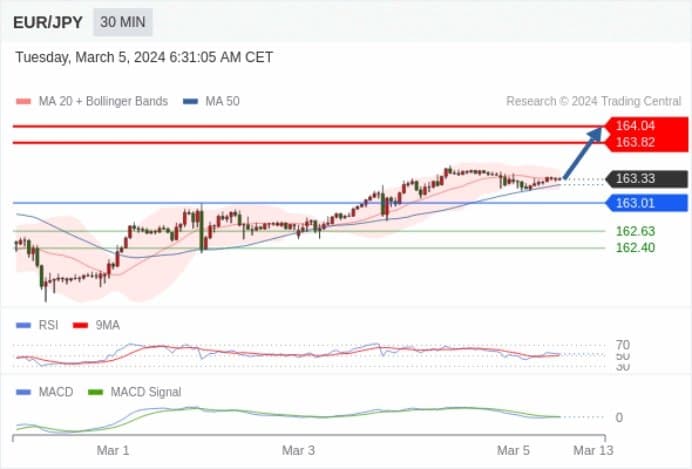Screen dimensions: 692x469
Task: Click the MA 50 blue legend swatch
Action: 190,101
